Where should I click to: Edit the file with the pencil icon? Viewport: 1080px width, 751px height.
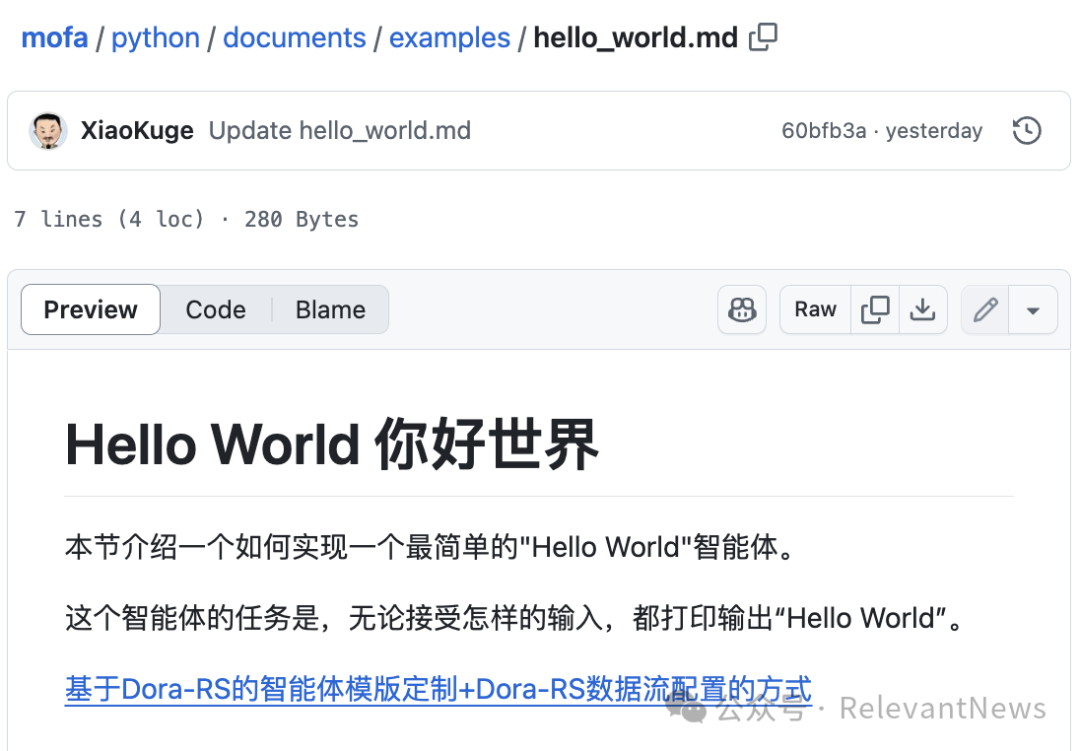pos(984,310)
